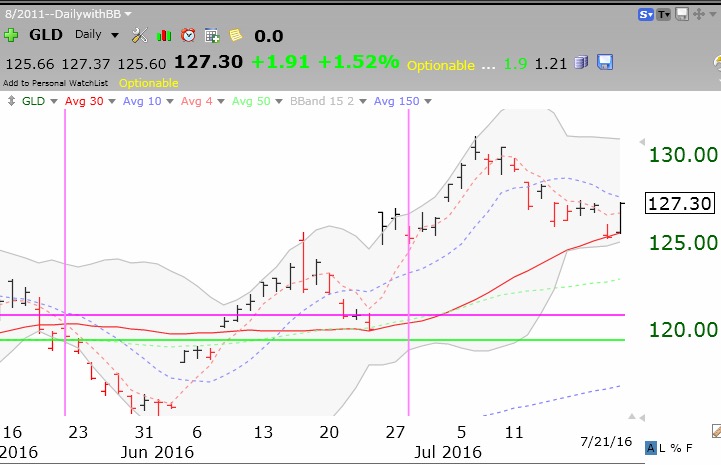This screenshot has width=721, height=465.
Task: Click the calendar grid with plus icon
Action: [x=212, y=35]
